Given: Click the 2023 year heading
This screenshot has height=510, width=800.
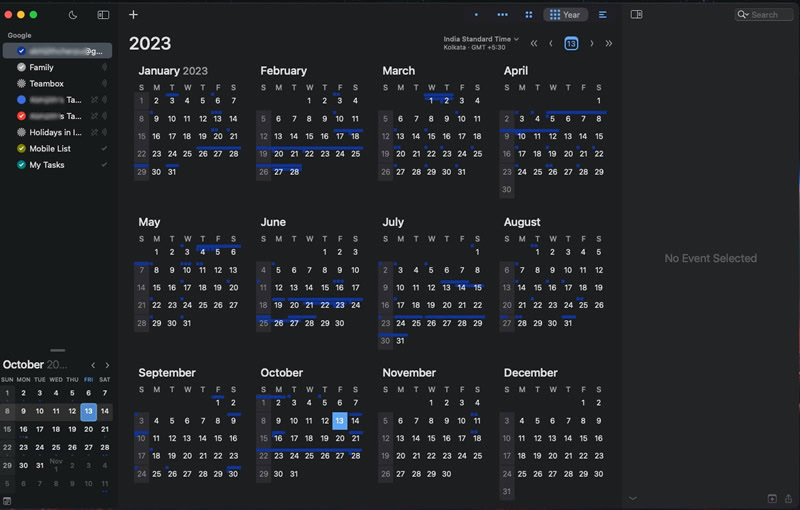Looking at the screenshot, I should 150,43.
